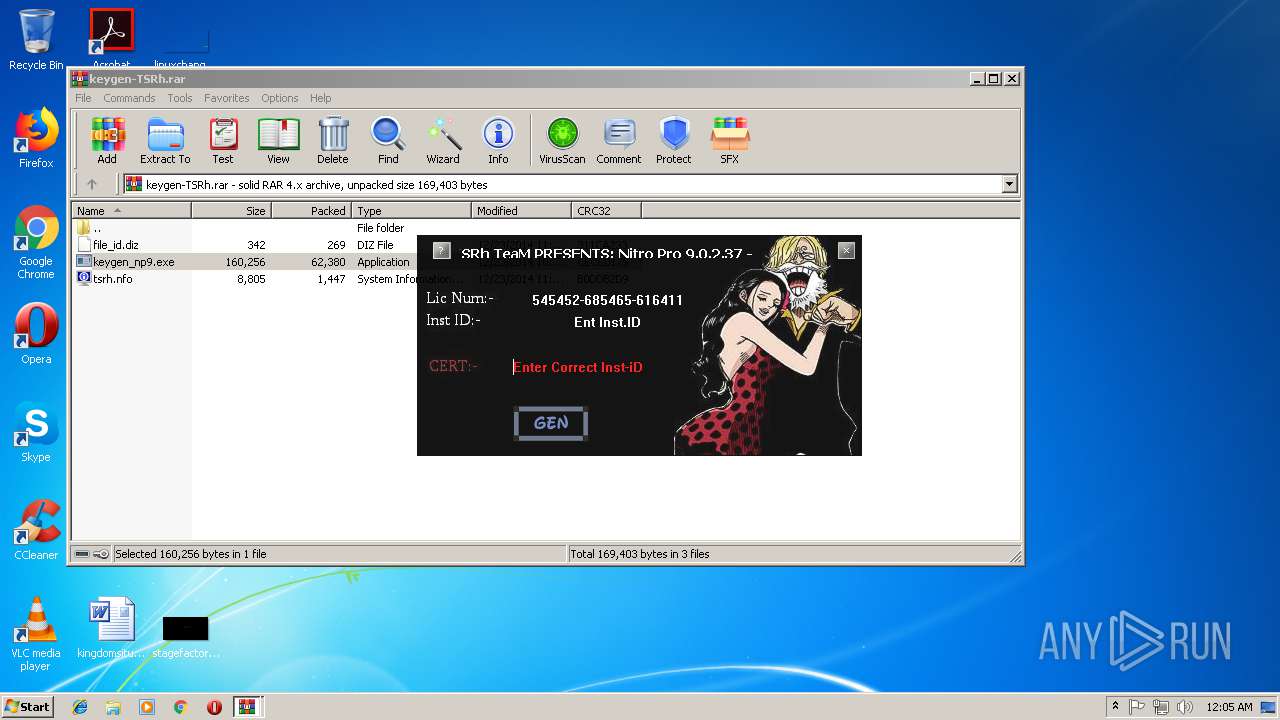Sort files by Size column
Screen dimensions: 1280x720
(x=231, y=211)
